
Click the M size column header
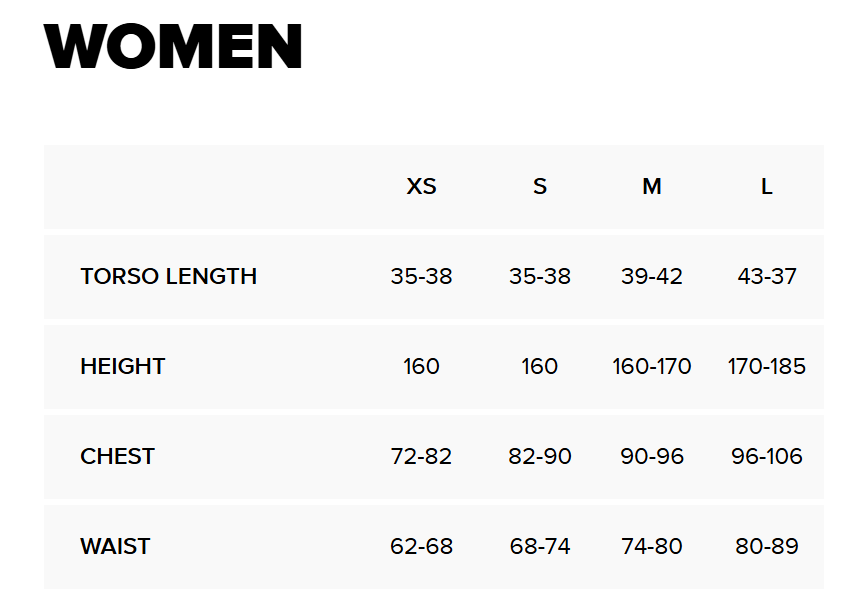(652, 187)
